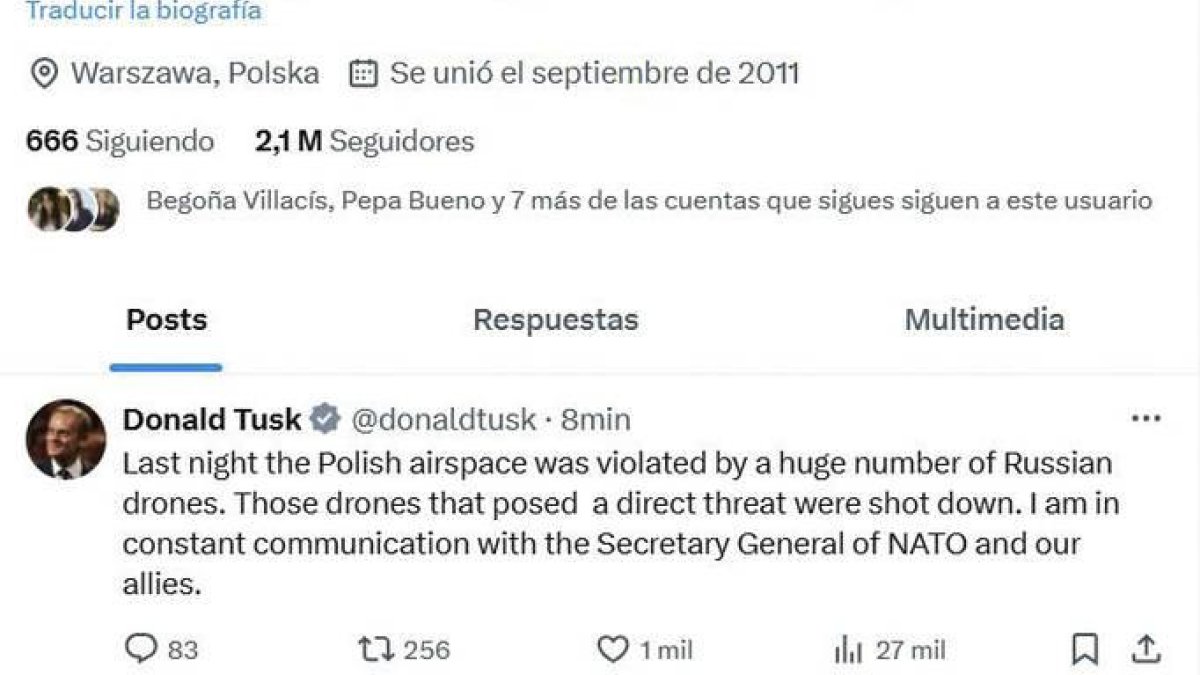View the 666 Siguiendo list
This screenshot has height=675, width=1200.
tap(119, 141)
